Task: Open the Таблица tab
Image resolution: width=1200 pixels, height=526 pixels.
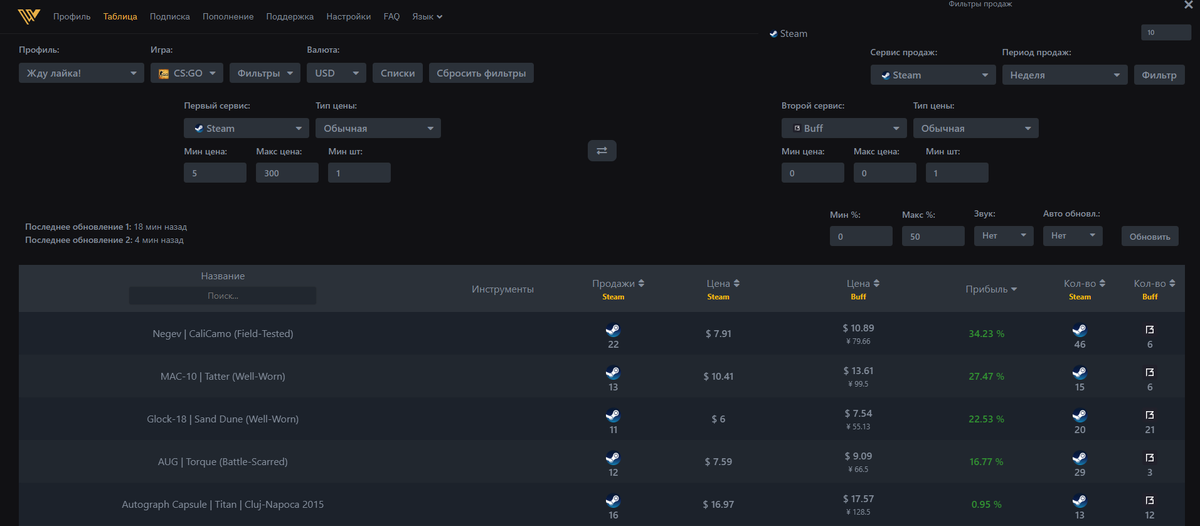Action: click(120, 17)
